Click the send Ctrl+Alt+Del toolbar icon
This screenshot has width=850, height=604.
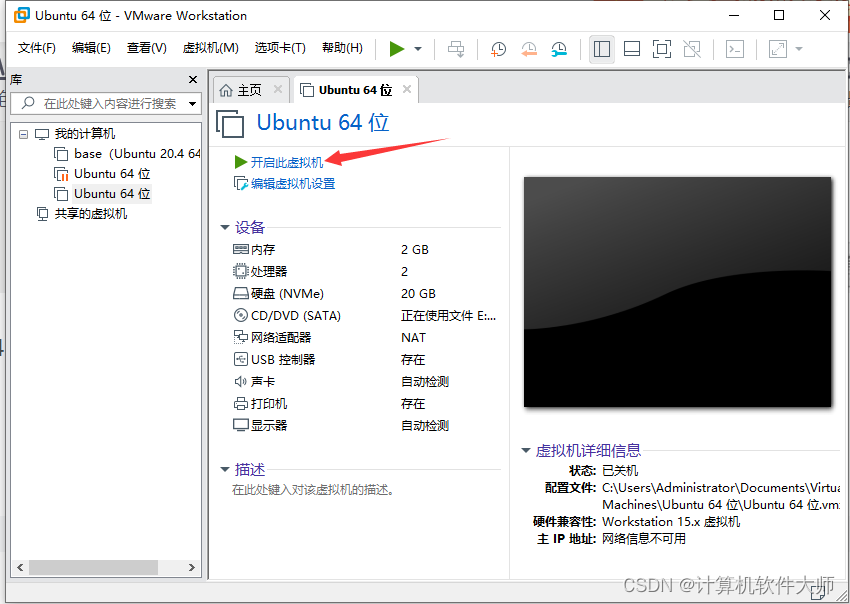coord(456,49)
